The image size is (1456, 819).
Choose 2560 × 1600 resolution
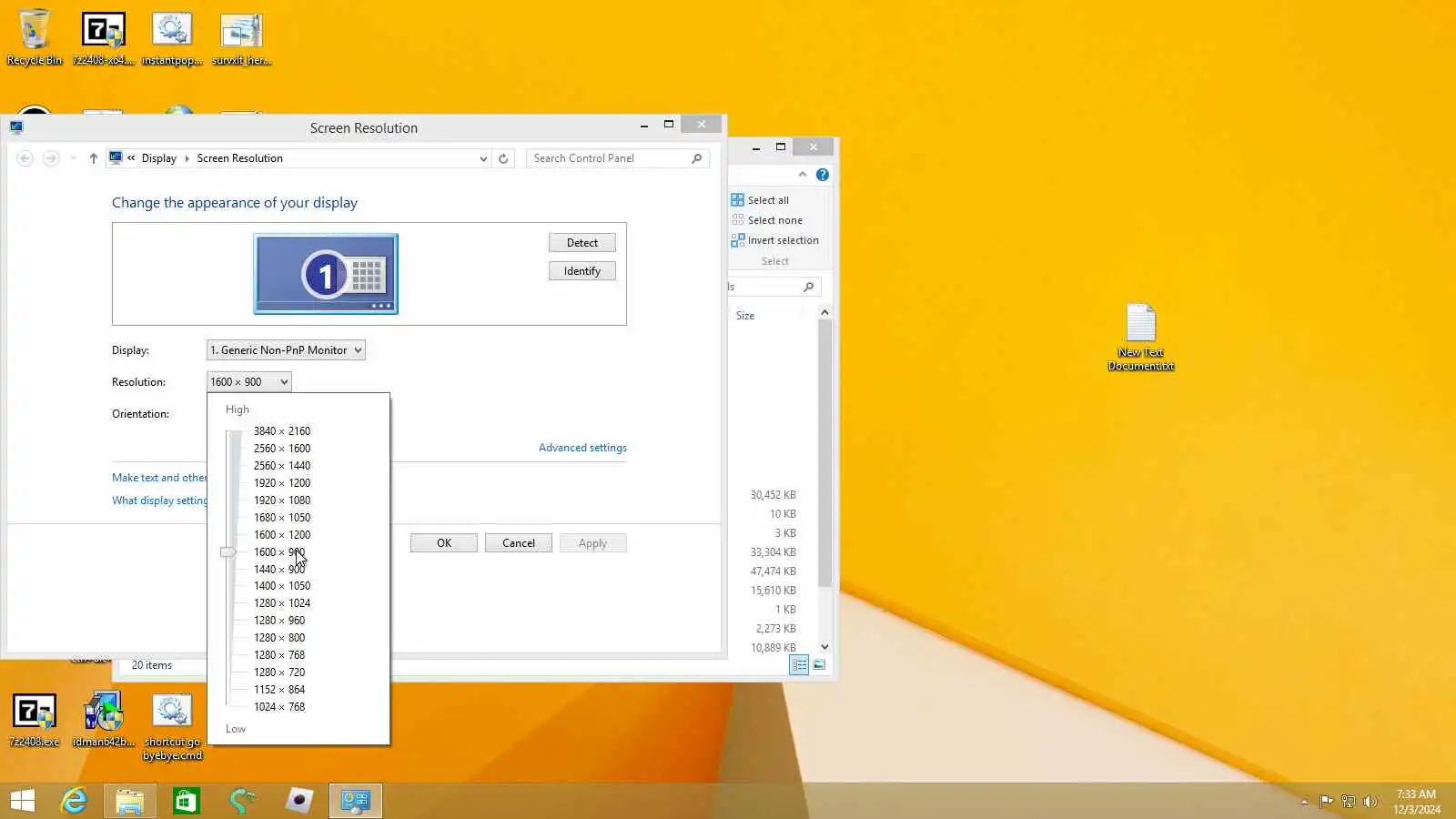pos(282,449)
